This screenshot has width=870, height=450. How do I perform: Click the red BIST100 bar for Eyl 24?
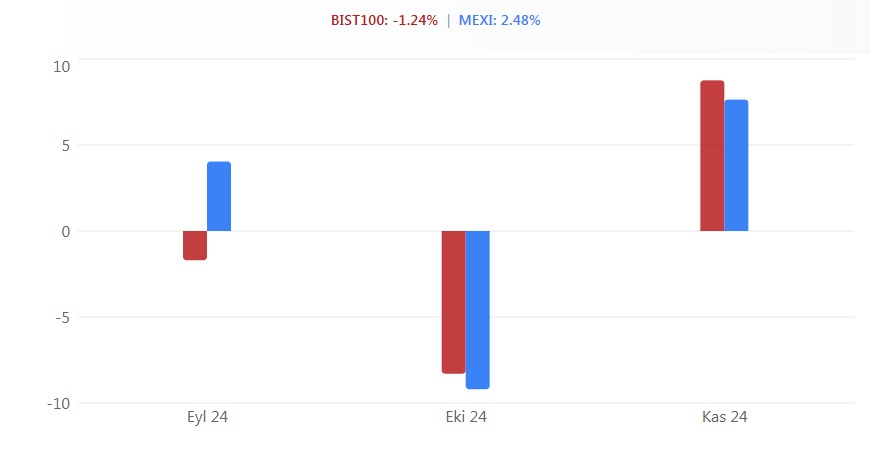point(195,245)
